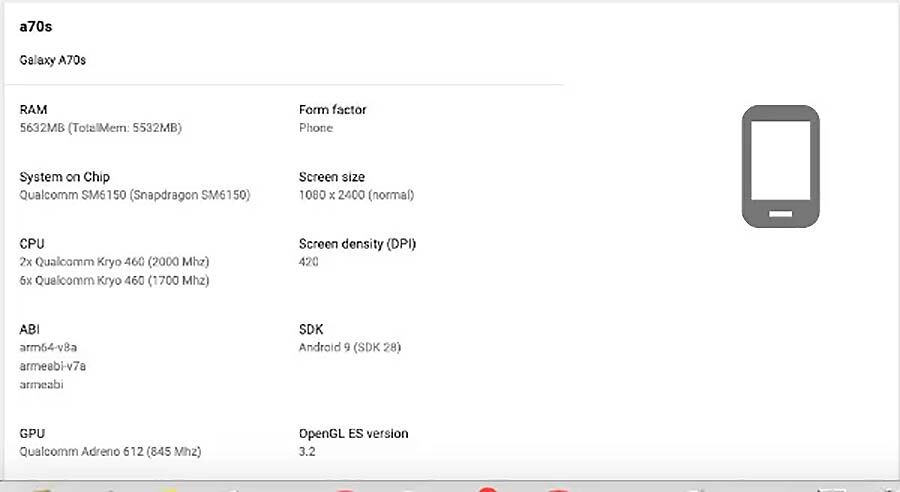This screenshot has width=900, height=492.
Task: Click the RAM label
Action: (x=33, y=109)
